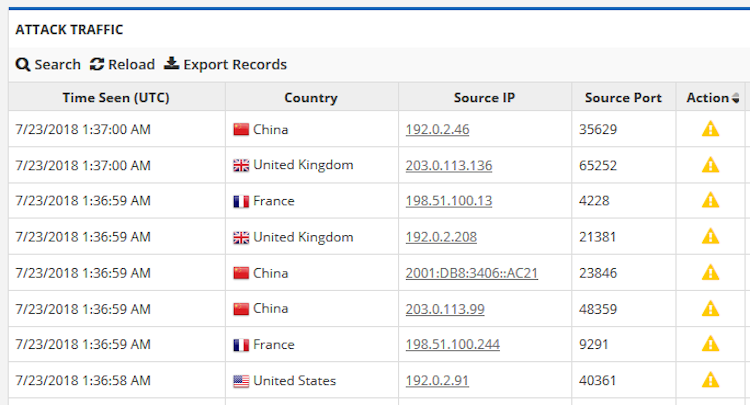Click the Source IP column header
The image size is (750, 405).
pos(484,98)
